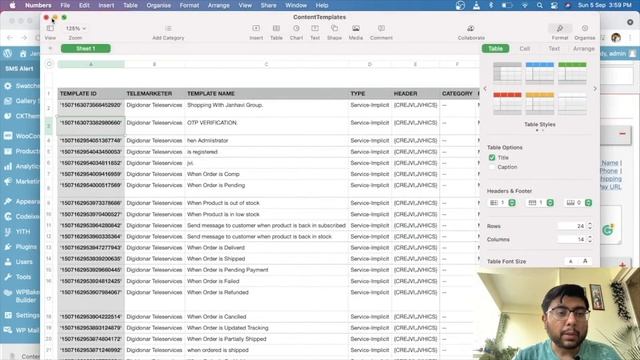Open the View toolbar button
640x360 pixels.
[50, 32]
